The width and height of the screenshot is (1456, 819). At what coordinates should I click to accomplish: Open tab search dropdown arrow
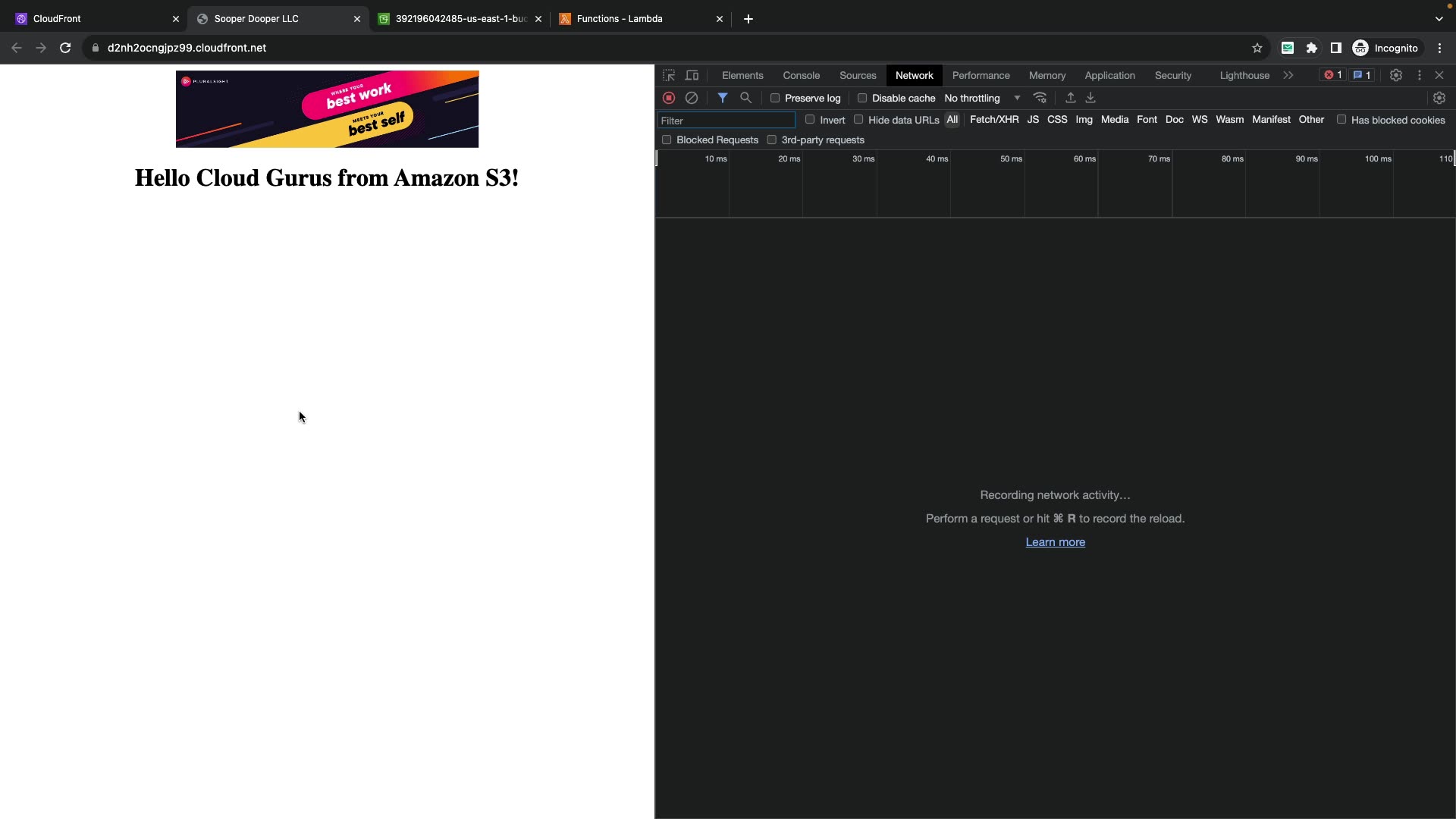[x=1439, y=18]
